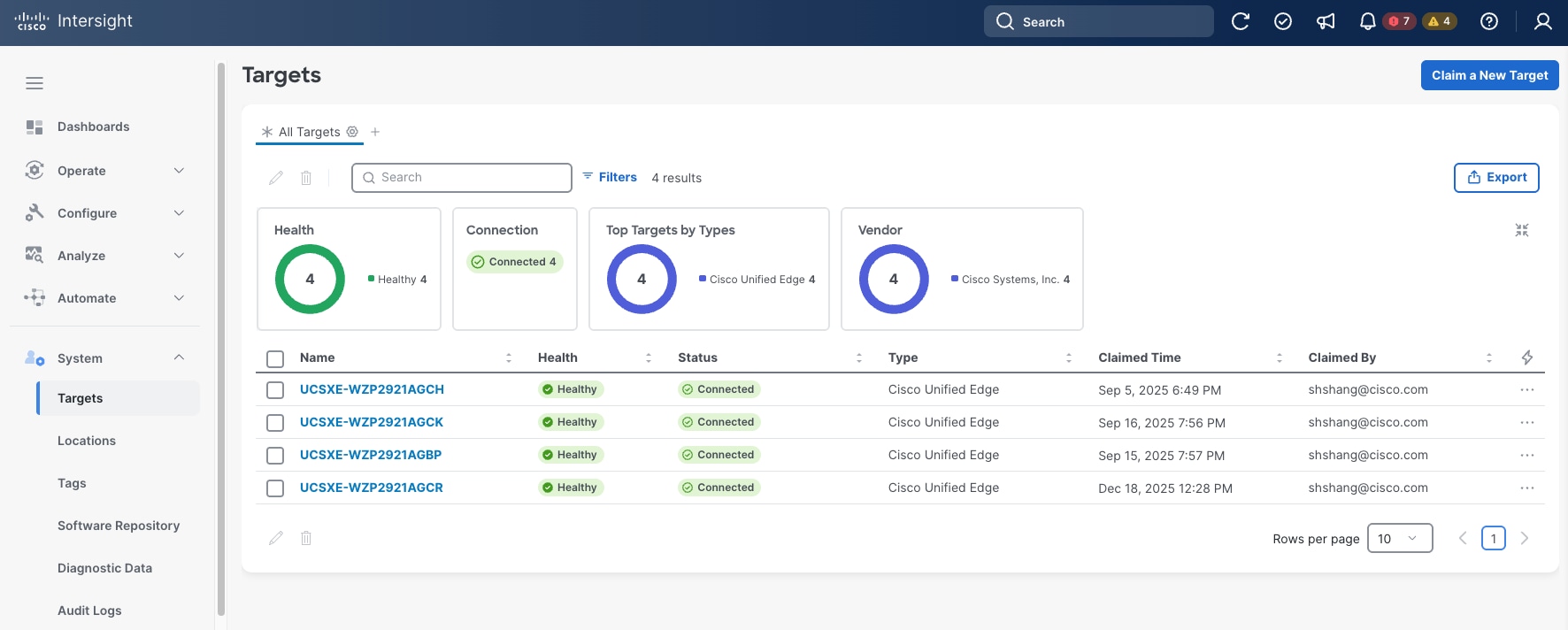This screenshot has width=1568, height=630.
Task: Open the announcements megaphone icon
Action: tap(1326, 21)
